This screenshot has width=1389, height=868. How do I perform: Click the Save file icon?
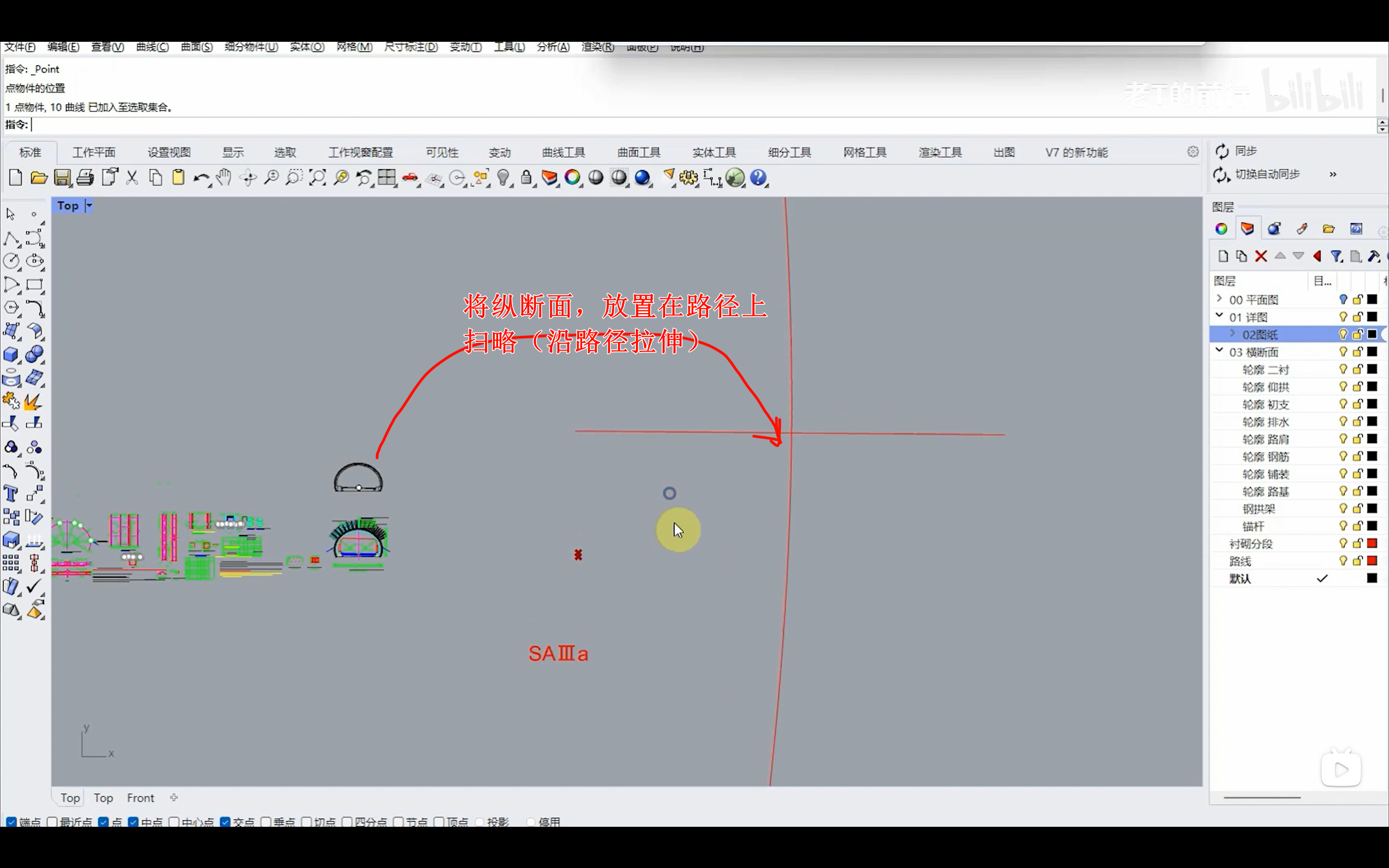62,178
